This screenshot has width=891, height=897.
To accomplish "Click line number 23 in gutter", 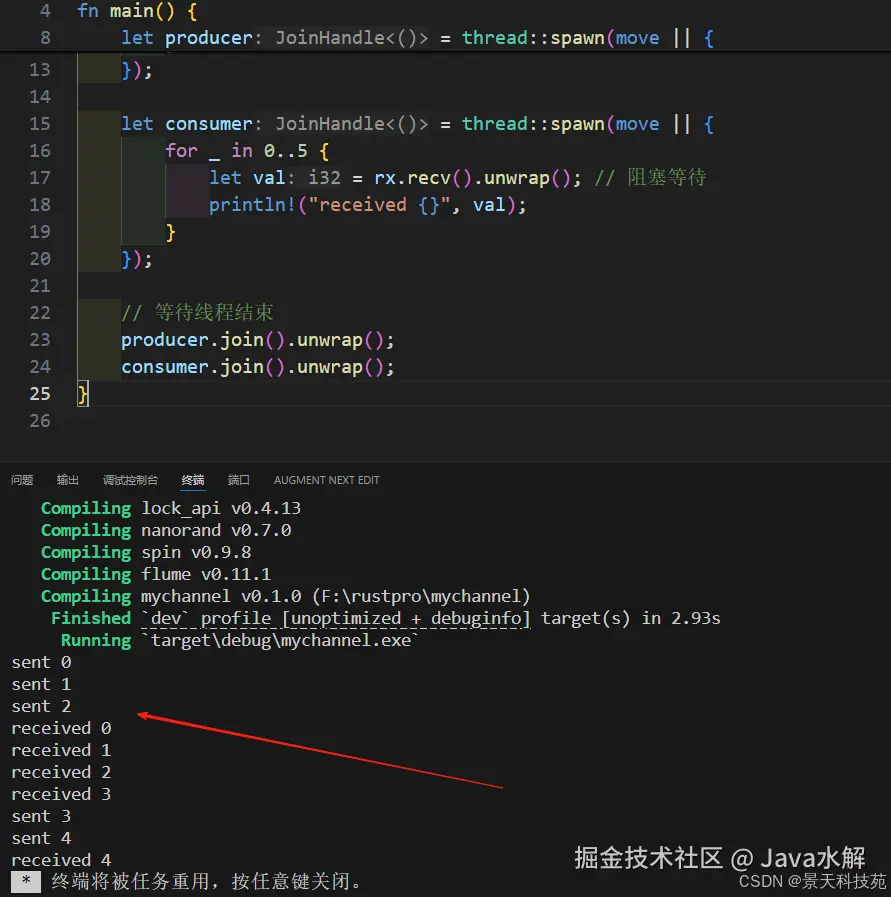I will click(x=40, y=340).
